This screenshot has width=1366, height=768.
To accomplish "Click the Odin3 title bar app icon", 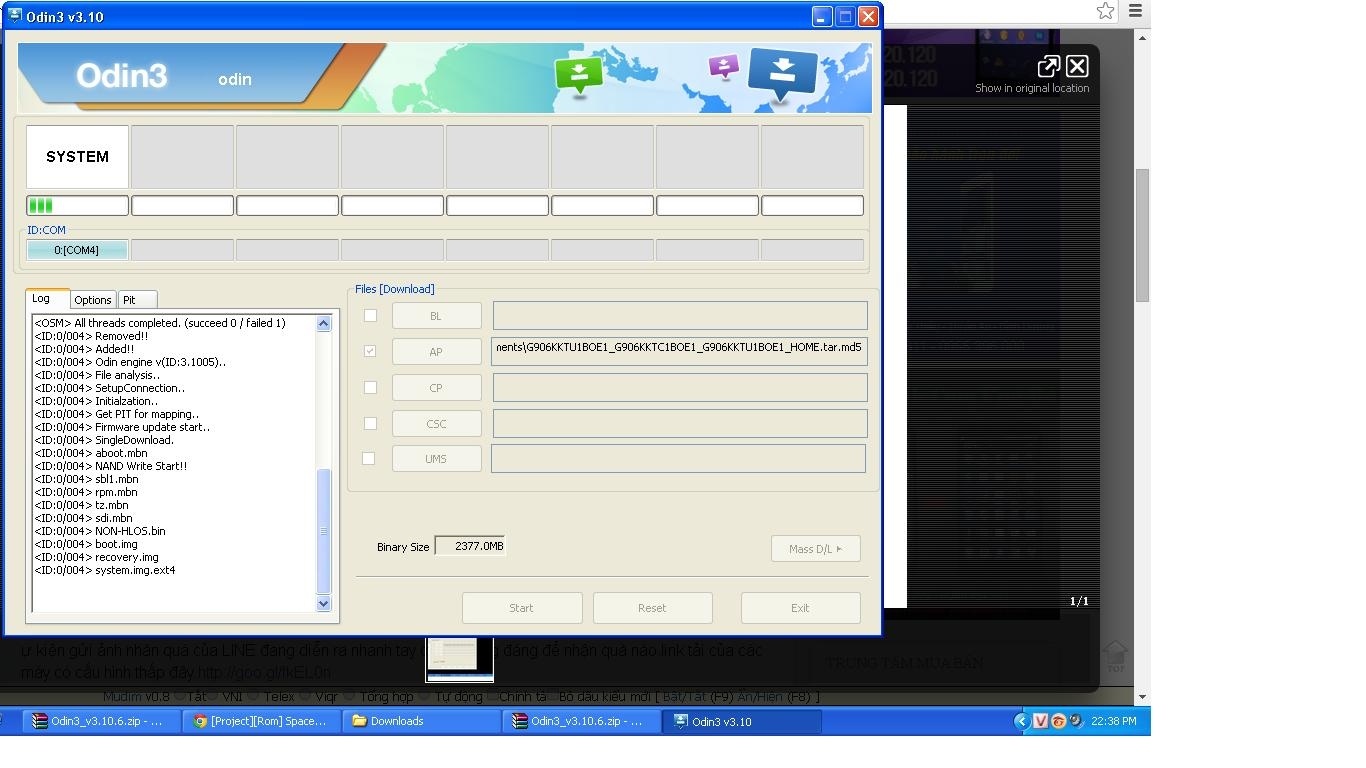I will point(15,16).
